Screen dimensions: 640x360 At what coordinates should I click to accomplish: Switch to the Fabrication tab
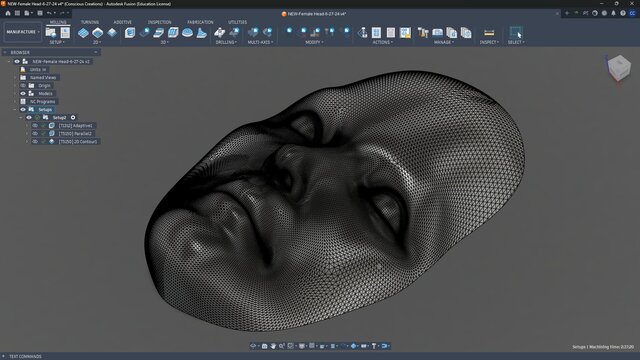[200, 22]
